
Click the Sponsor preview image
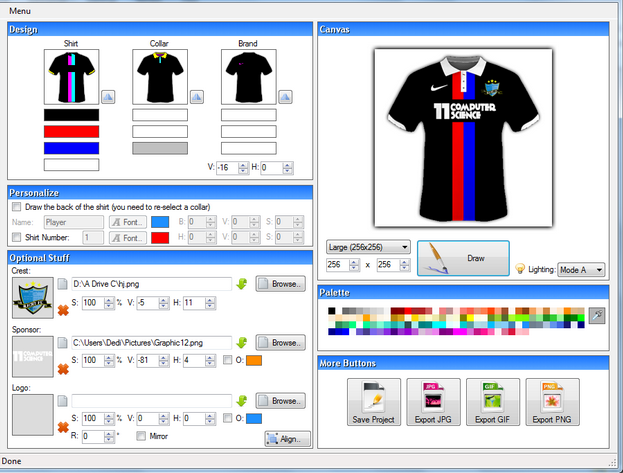(x=33, y=357)
